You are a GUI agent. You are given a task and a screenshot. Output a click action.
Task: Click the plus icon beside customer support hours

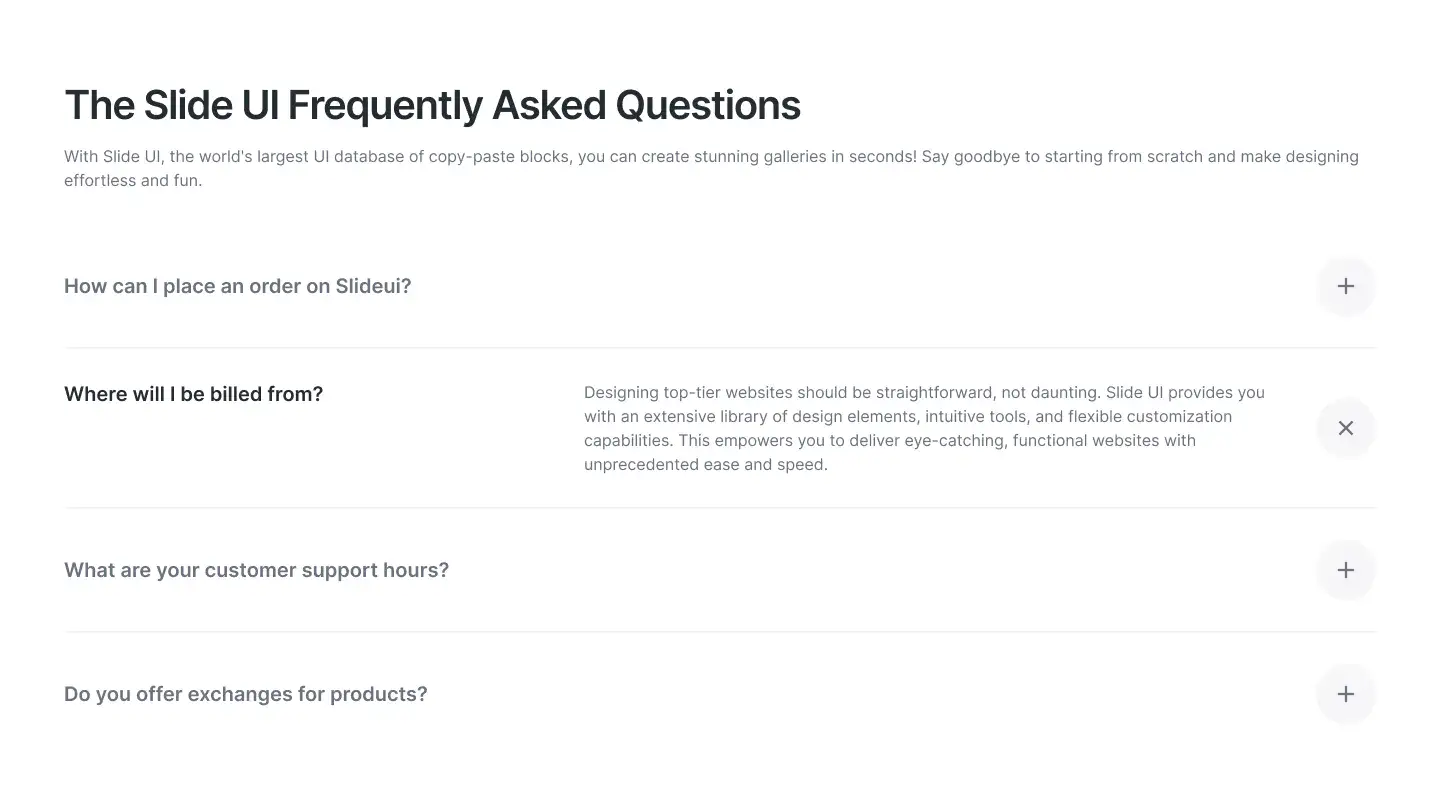(x=1345, y=570)
